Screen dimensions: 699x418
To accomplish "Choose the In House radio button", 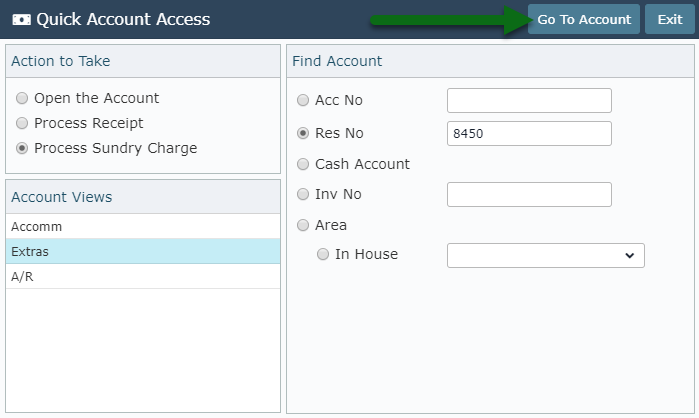I will pos(323,254).
